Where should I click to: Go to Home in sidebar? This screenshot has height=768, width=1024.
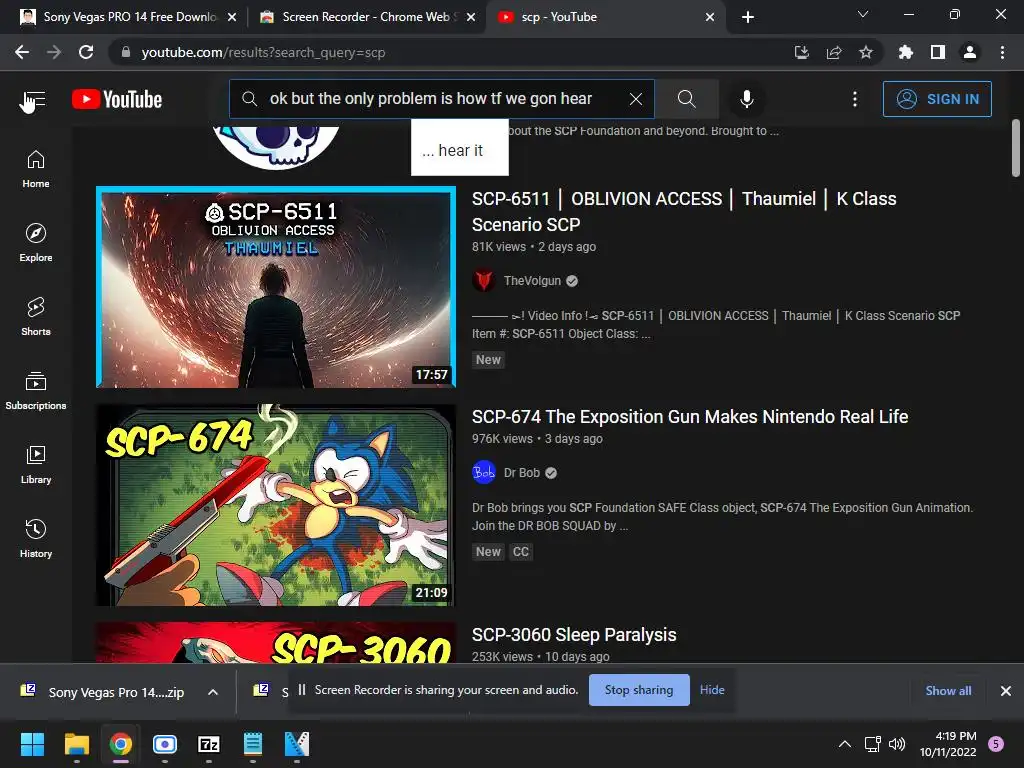coord(36,169)
